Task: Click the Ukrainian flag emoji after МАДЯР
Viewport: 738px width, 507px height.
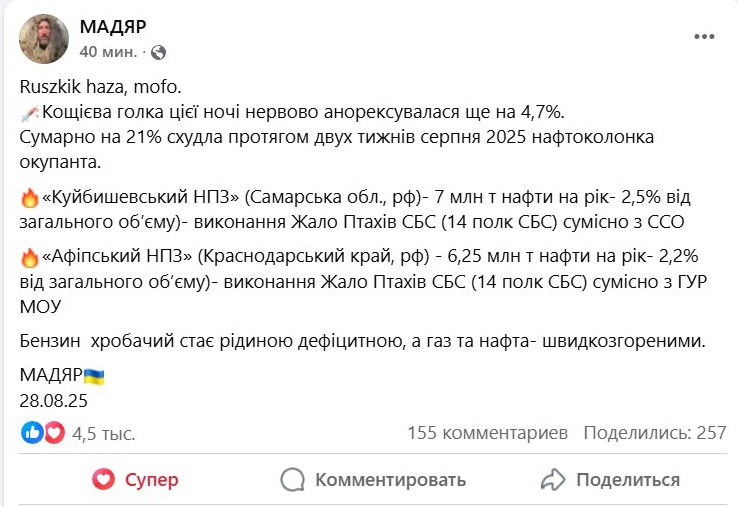Action: click(x=94, y=376)
